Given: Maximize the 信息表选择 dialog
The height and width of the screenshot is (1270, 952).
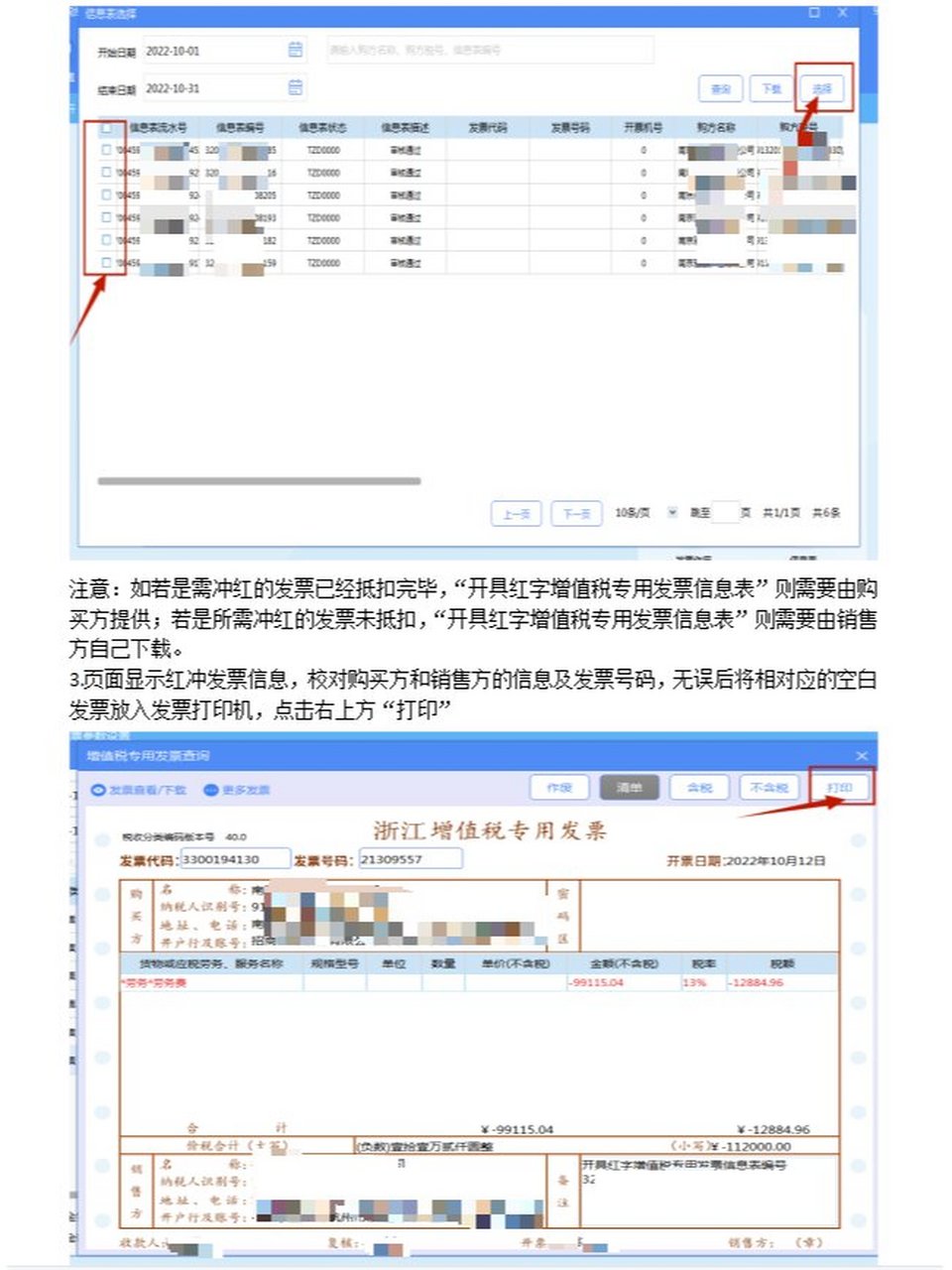Looking at the screenshot, I should (814, 13).
